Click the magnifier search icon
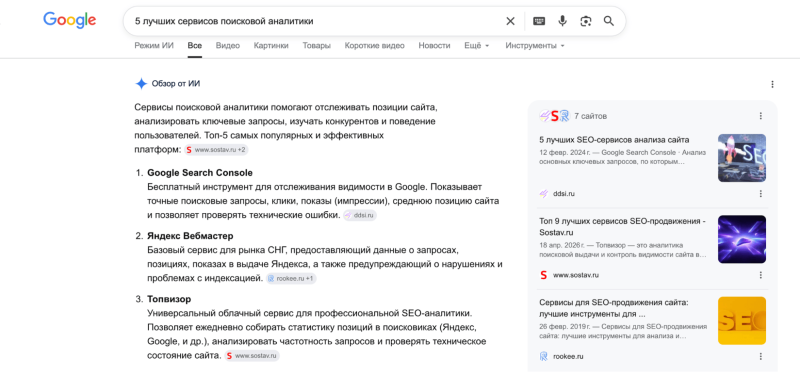Screen dimensions: 800x372 tap(609, 21)
